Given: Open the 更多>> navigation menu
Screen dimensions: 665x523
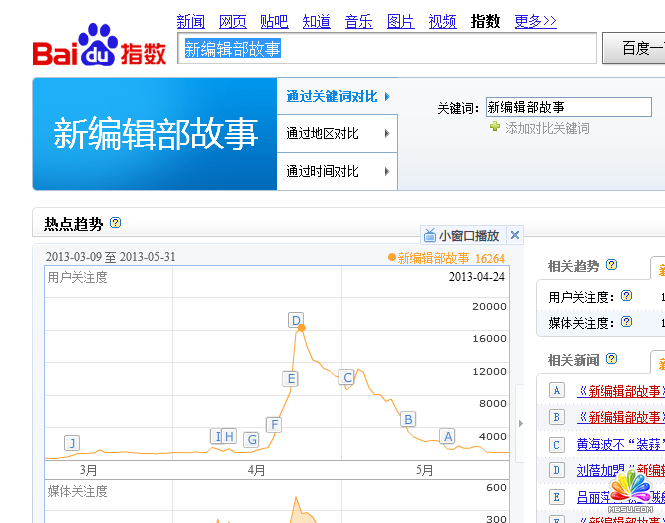Looking at the screenshot, I should coord(535,21).
